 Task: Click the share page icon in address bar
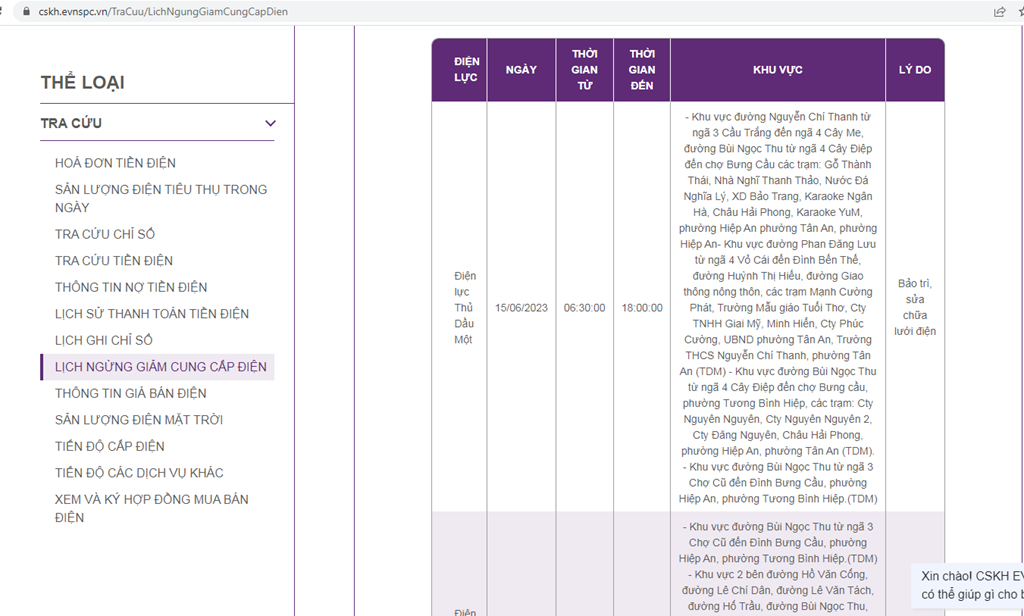pyautogui.click(x=999, y=12)
